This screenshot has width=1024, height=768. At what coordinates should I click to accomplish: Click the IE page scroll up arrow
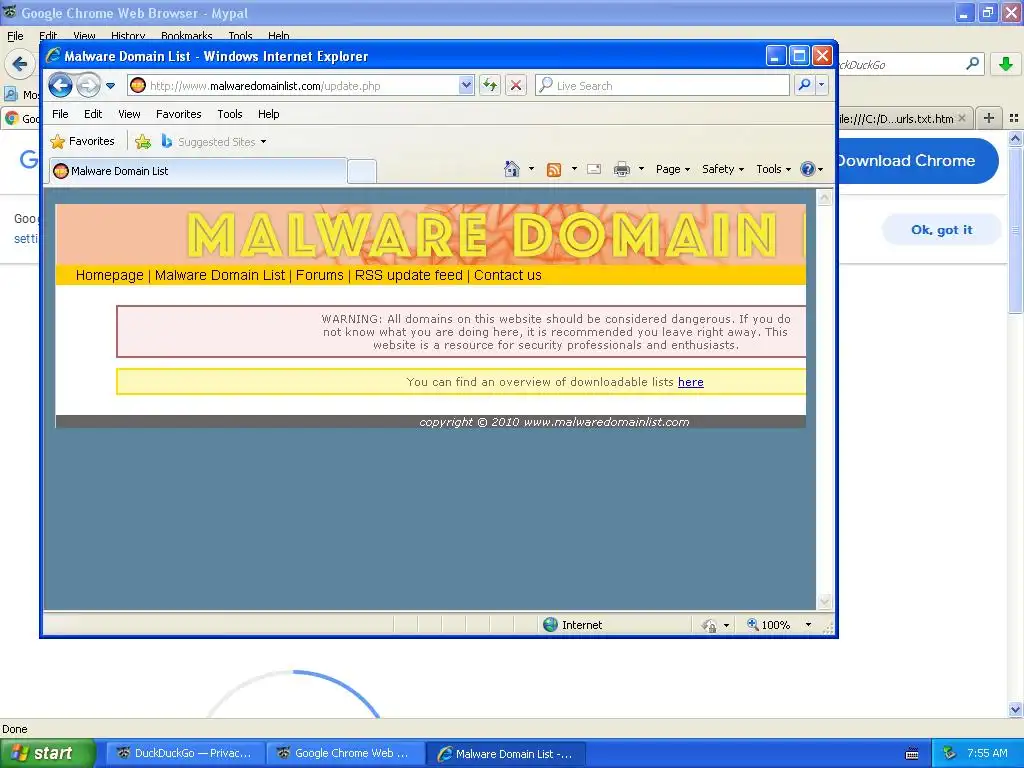[824, 198]
